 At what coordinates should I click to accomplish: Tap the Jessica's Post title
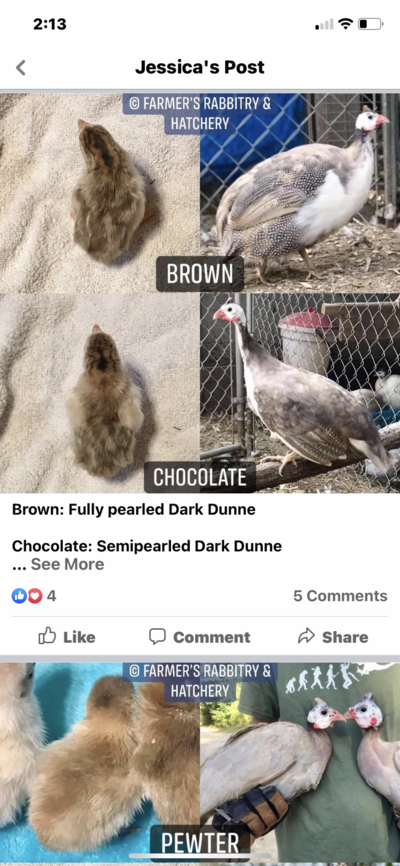[200, 67]
